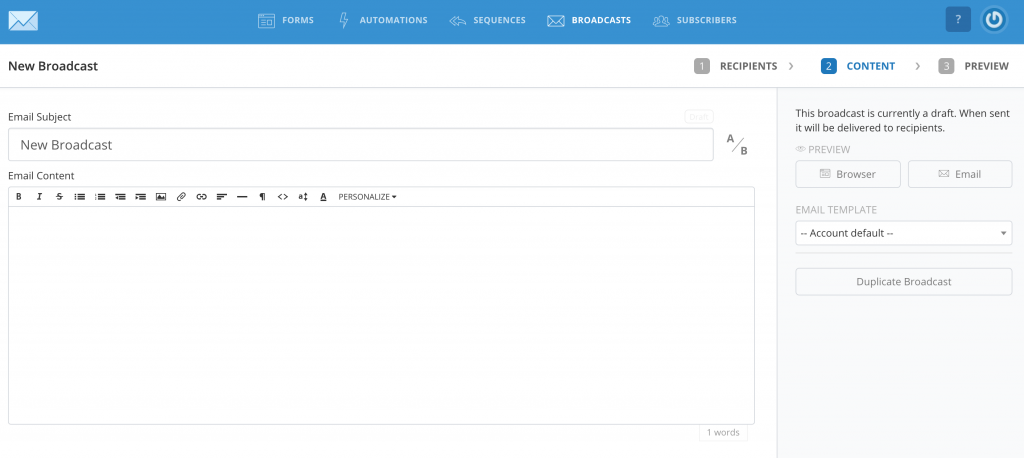Click the '1 words' counter
This screenshot has width=1024, height=458.
coord(723,433)
